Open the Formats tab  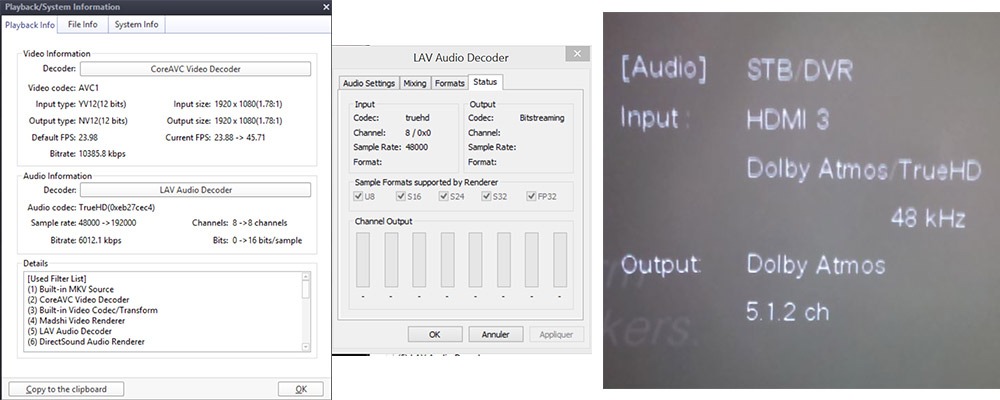tap(450, 84)
